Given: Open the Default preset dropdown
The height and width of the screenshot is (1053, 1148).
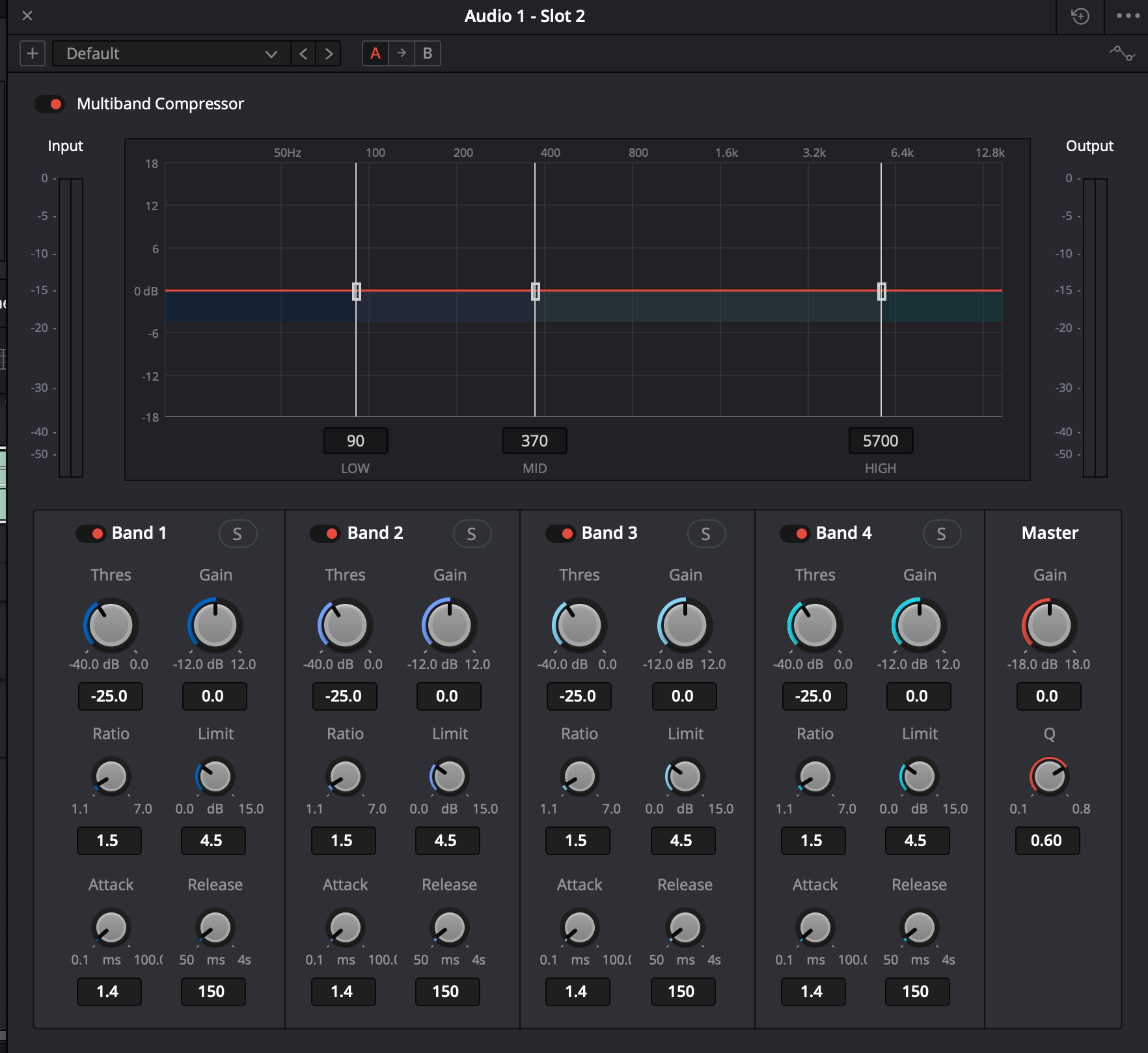Looking at the screenshot, I should (x=171, y=53).
